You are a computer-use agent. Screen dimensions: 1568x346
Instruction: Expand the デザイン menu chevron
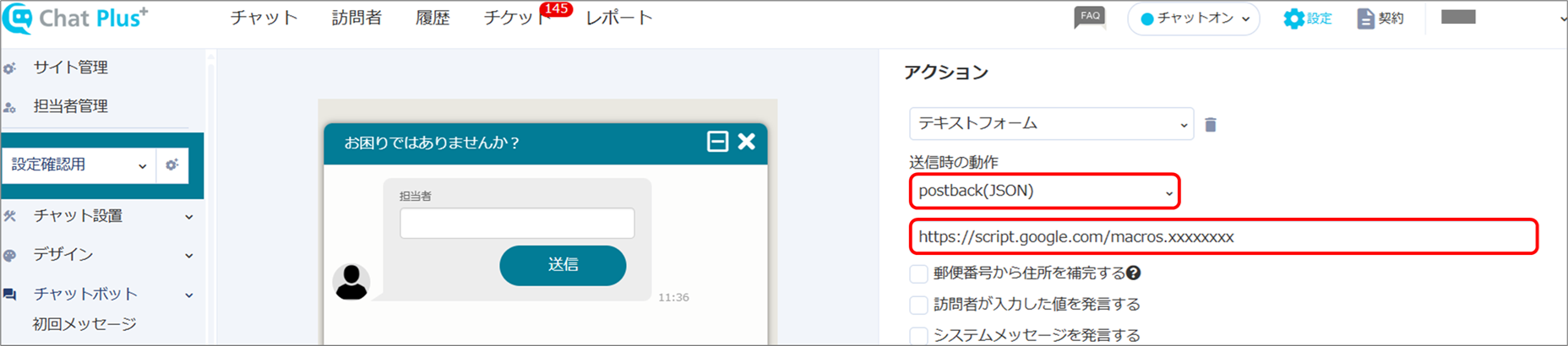(189, 256)
